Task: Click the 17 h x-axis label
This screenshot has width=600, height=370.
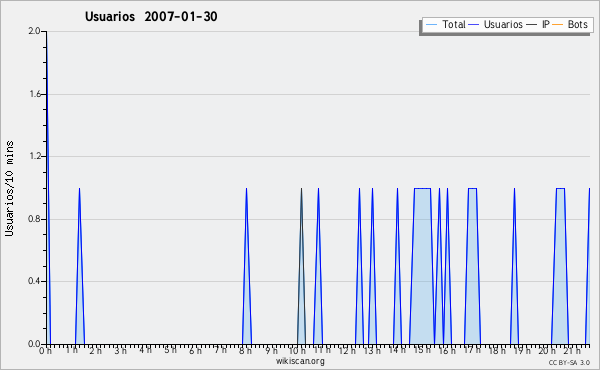Action: pyautogui.click(x=472, y=350)
